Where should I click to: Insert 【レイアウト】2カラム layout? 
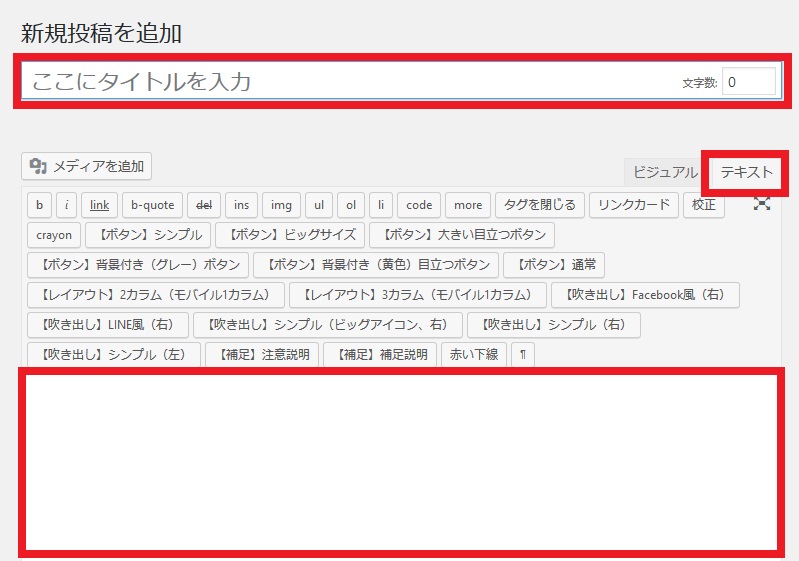(x=156, y=295)
